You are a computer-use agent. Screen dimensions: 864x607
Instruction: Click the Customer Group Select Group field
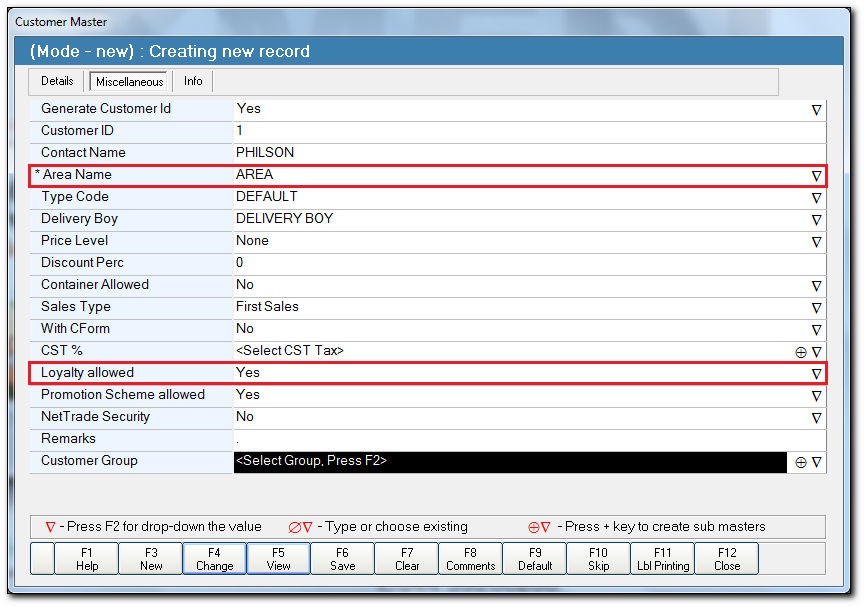click(510, 462)
